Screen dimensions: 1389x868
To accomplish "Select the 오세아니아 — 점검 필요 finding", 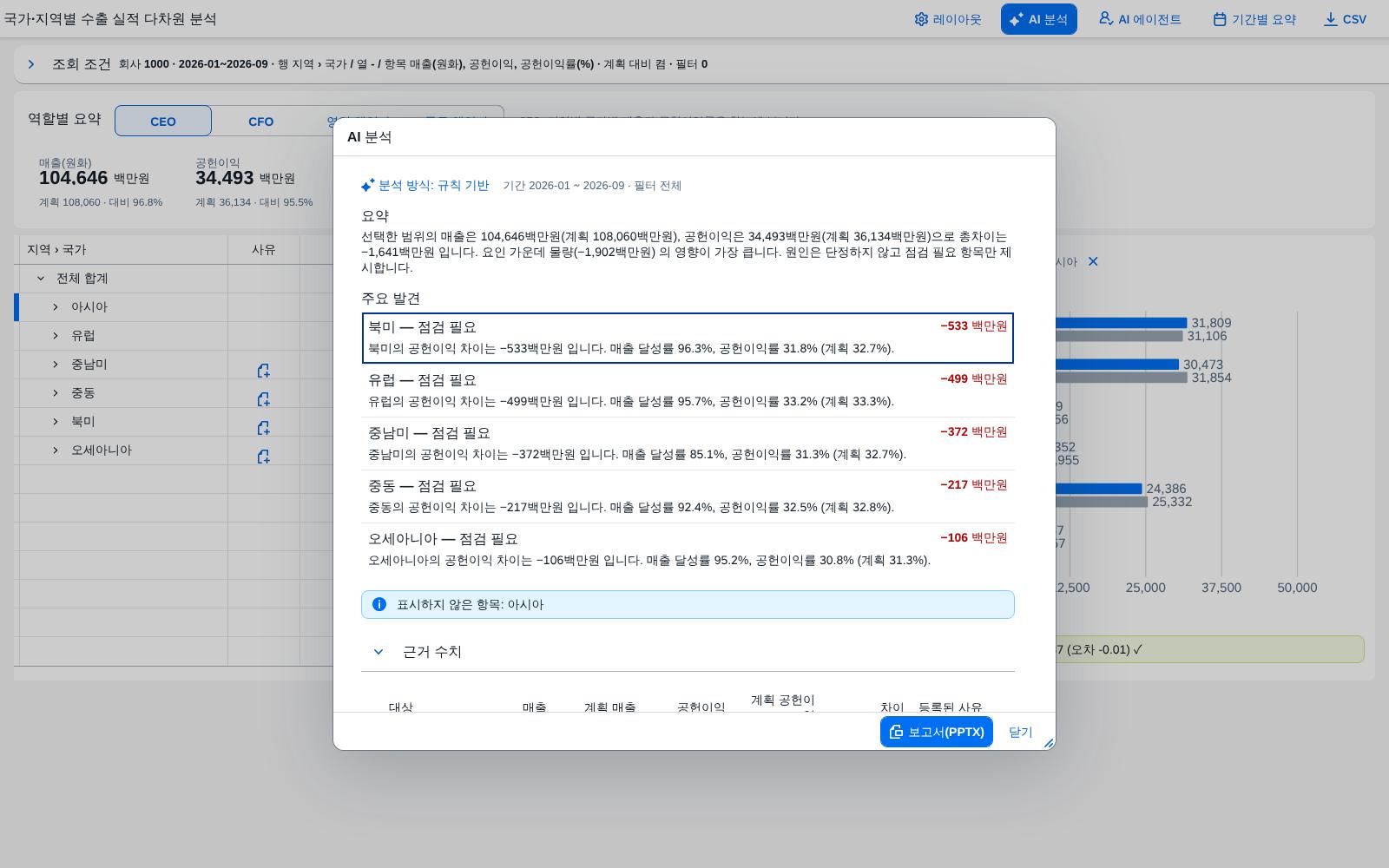I will point(688,549).
